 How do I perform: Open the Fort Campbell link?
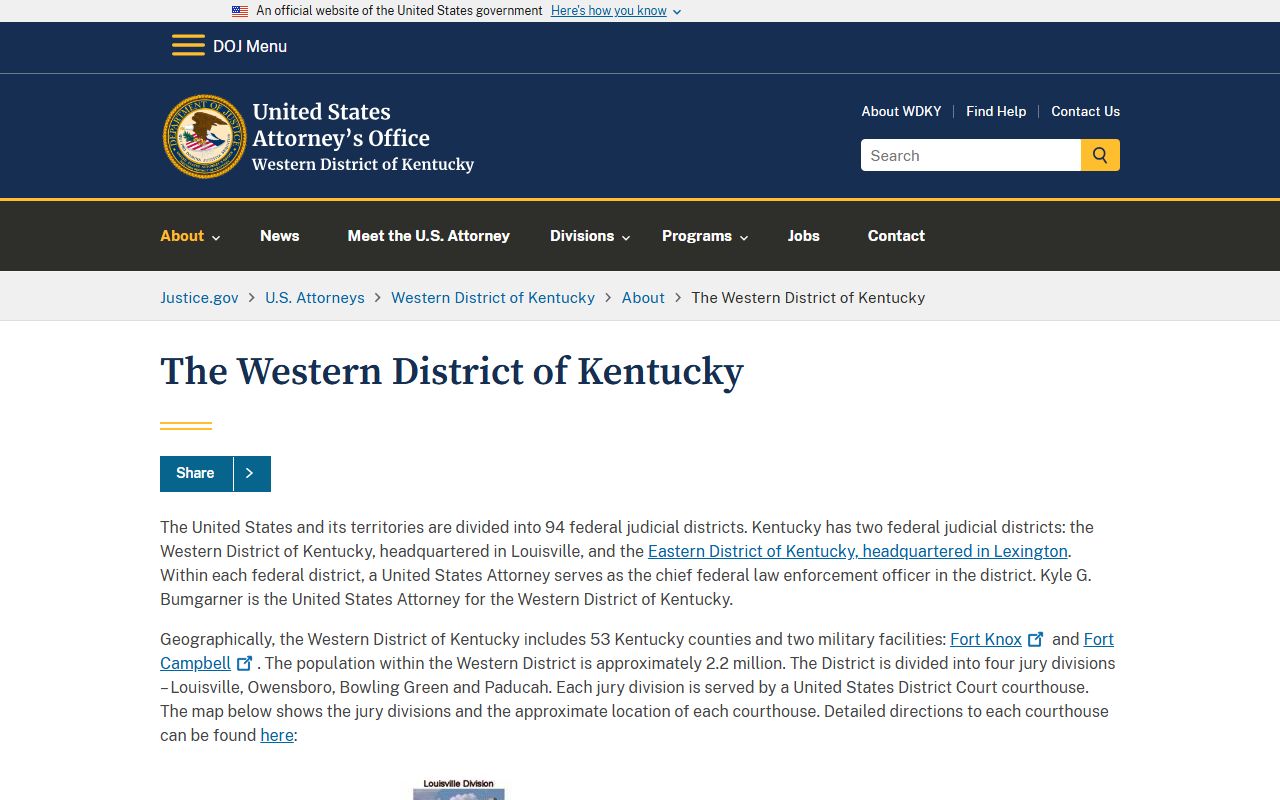click(637, 651)
